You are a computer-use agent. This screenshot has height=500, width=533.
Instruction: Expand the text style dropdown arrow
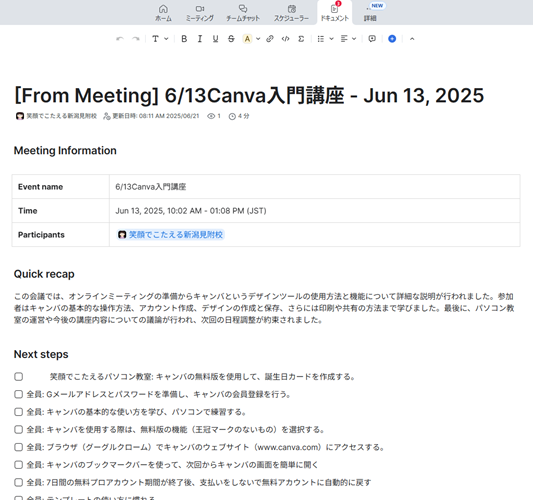coord(166,39)
